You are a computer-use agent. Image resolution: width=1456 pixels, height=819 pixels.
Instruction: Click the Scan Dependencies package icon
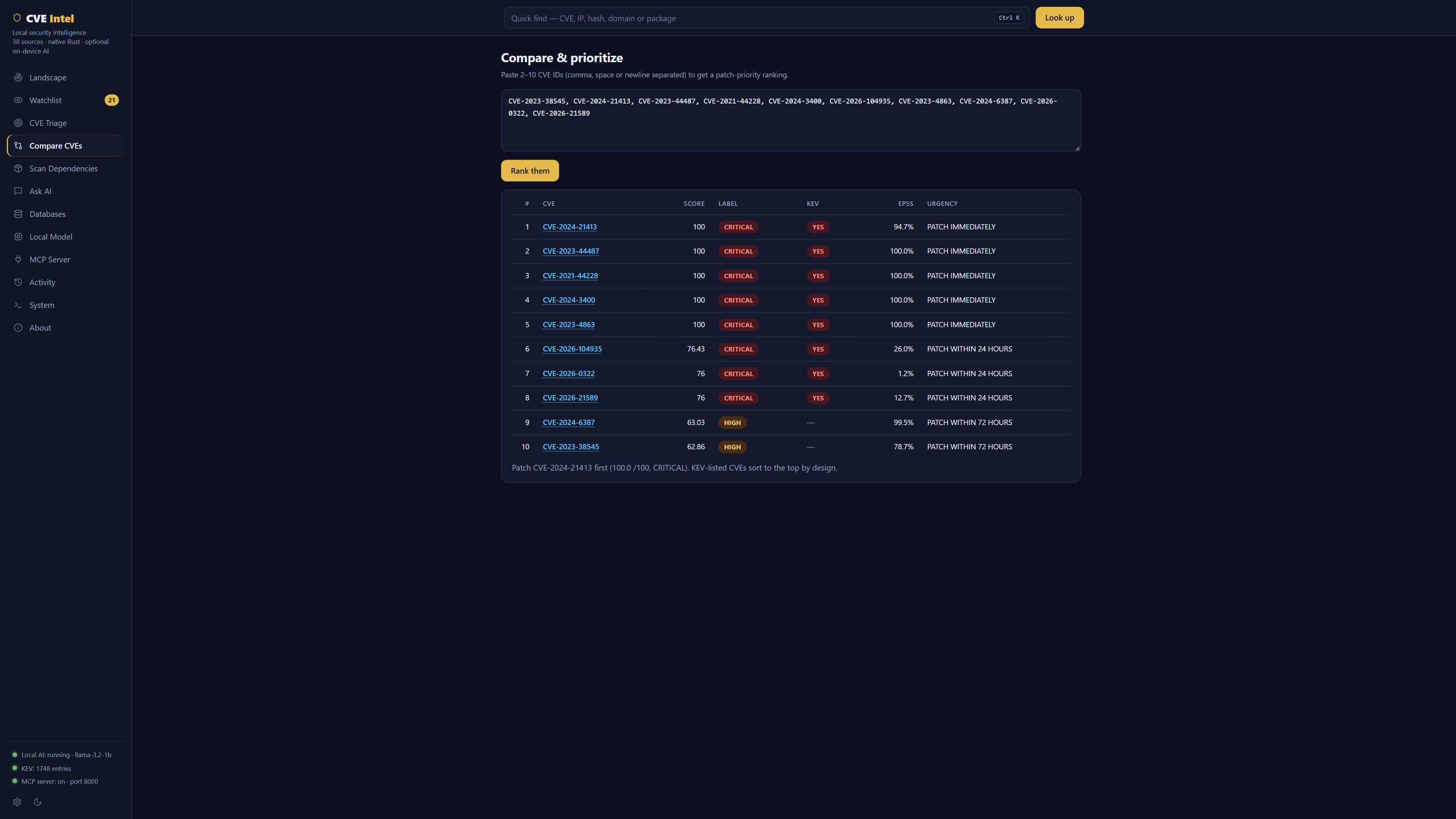pyautogui.click(x=18, y=168)
